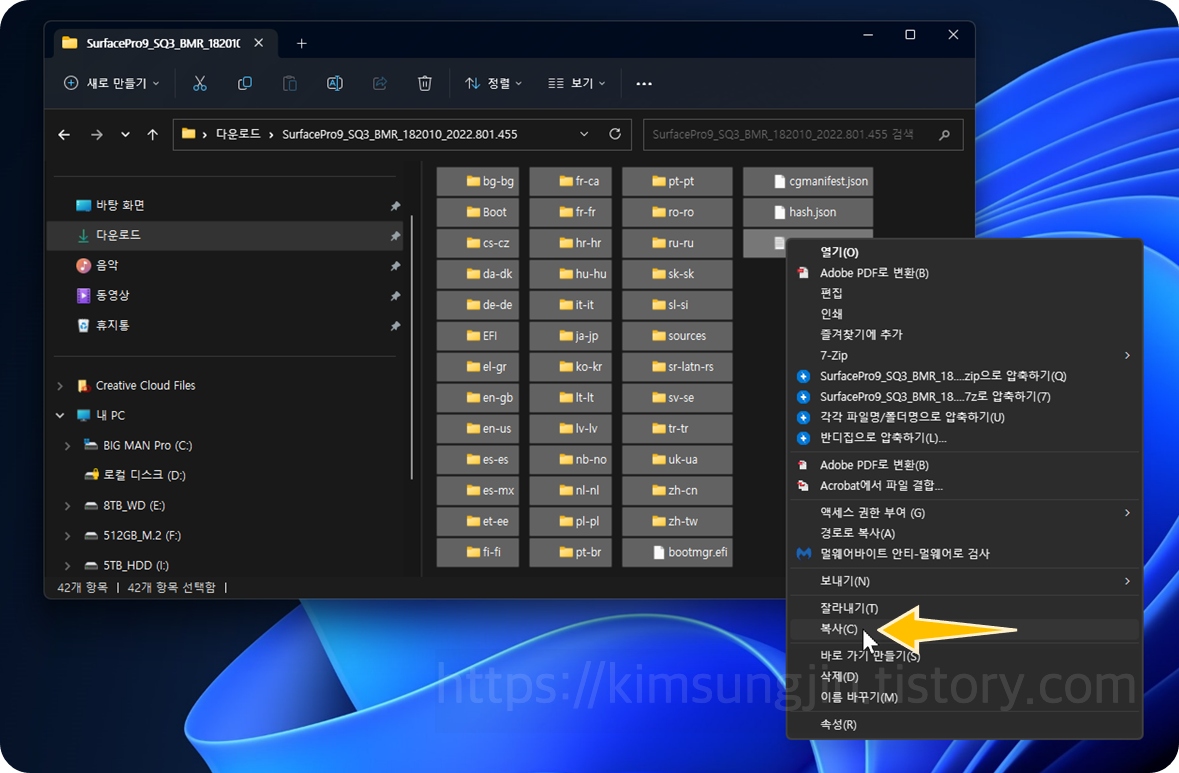The height and width of the screenshot is (773, 1179).
Task: Choose 이름 바꾸기(M) menu entry
Action: point(964,698)
